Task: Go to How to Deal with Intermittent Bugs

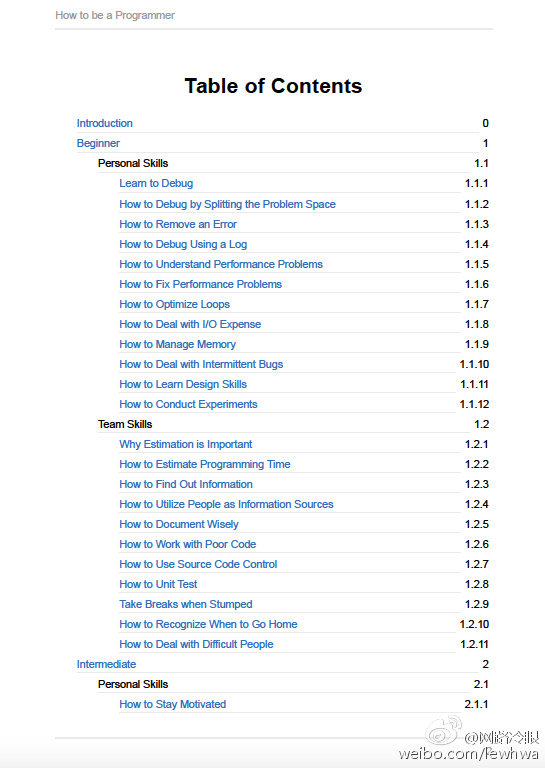Action: (201, 364)
